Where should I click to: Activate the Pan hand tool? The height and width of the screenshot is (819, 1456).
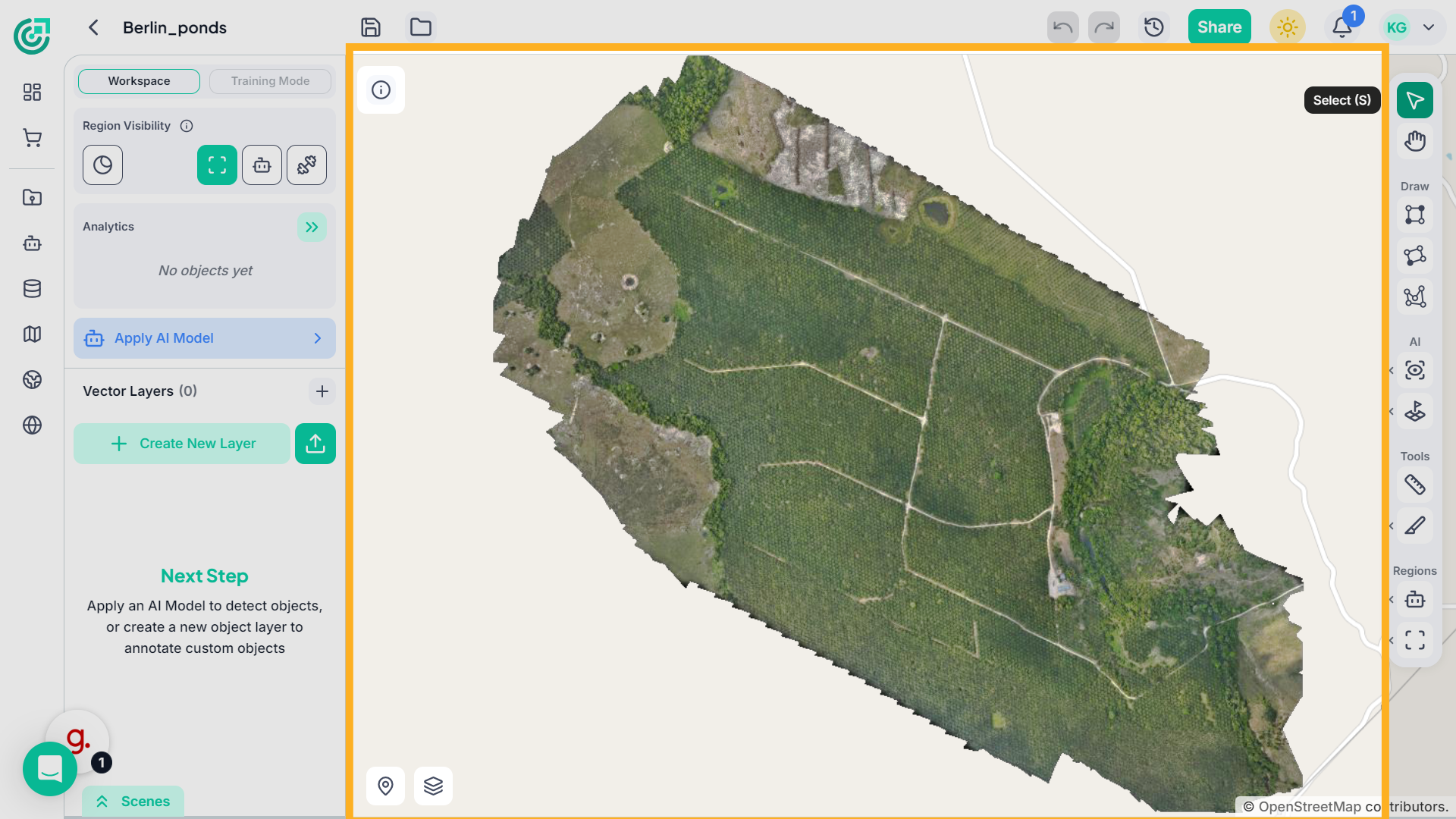(x=1415, y=141)
